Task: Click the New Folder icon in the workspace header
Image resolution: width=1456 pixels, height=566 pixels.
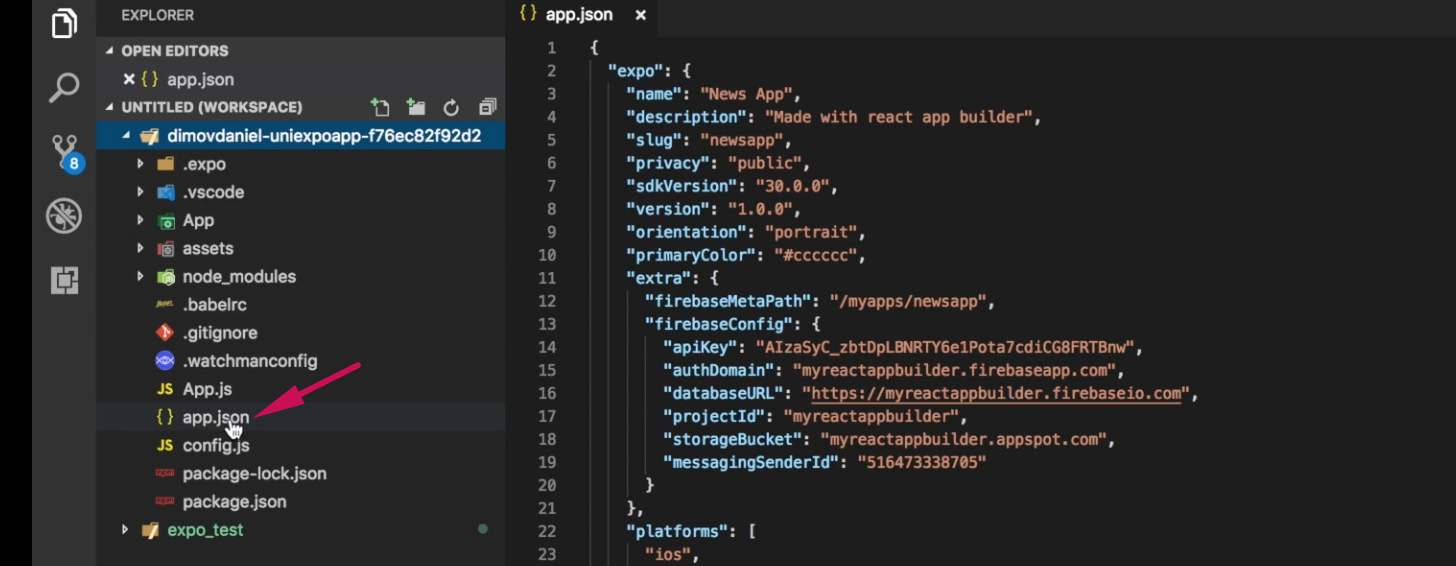Action: (x=416, y=107)
